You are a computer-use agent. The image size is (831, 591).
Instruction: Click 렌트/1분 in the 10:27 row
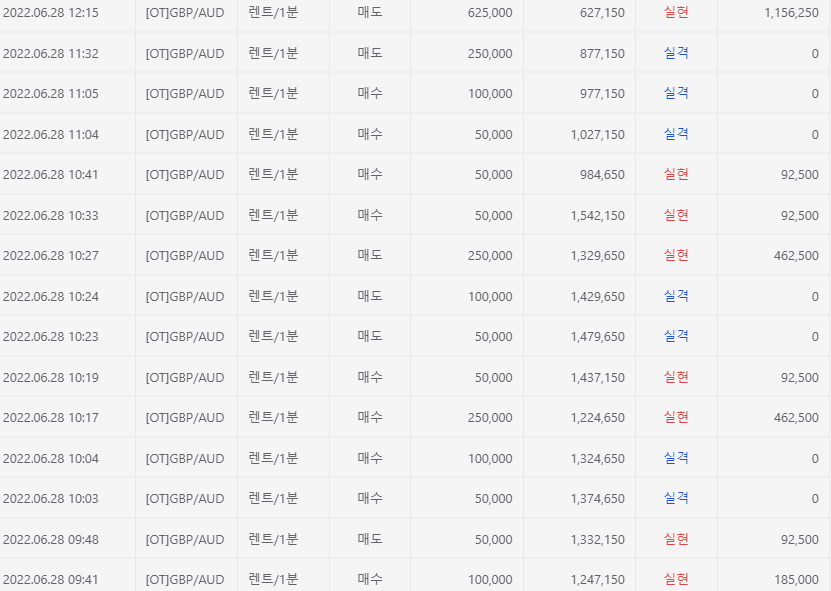pos(273,255)
